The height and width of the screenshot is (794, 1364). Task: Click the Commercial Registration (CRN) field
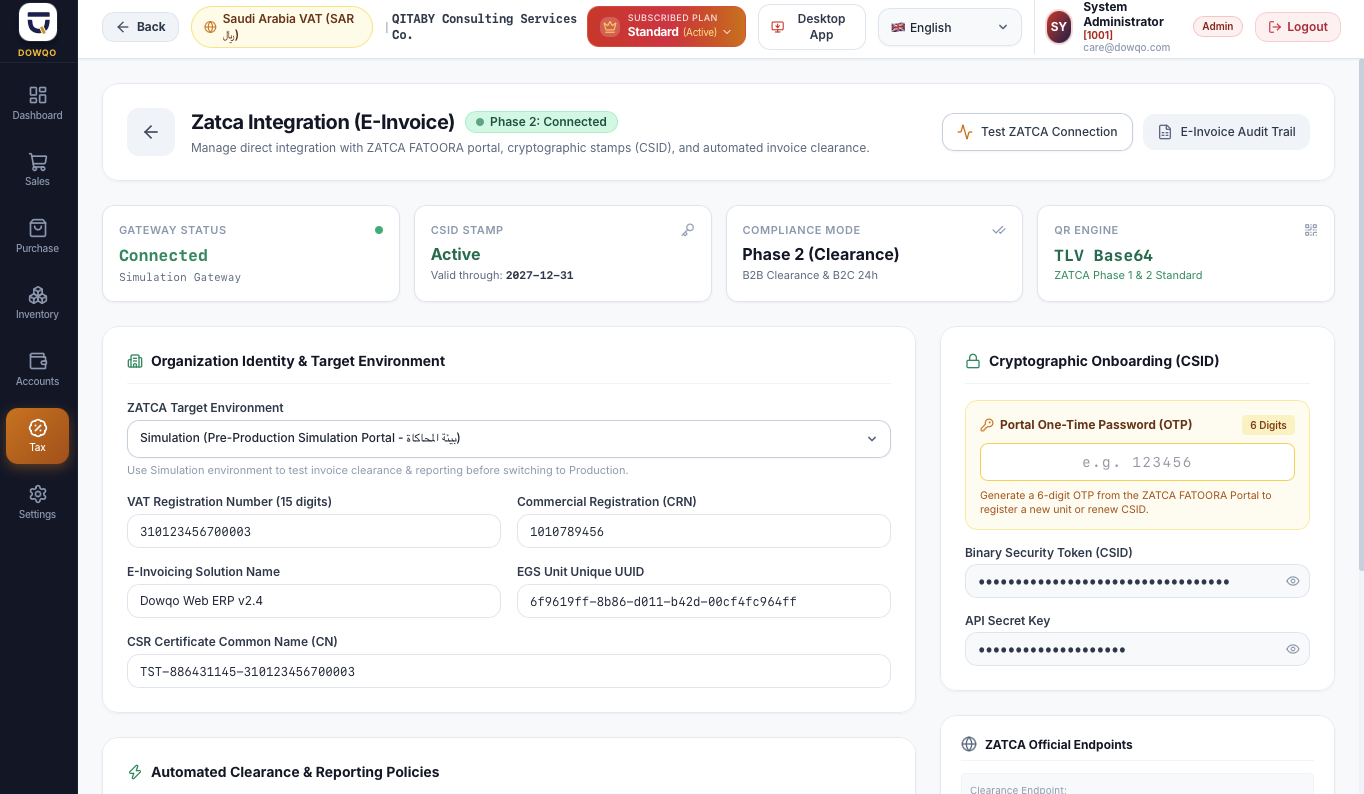tap(704, 531)
